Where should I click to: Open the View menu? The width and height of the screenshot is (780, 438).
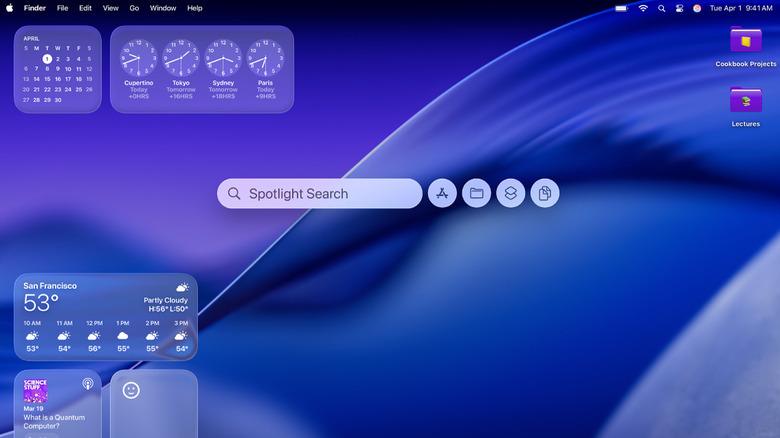[110, 8]
